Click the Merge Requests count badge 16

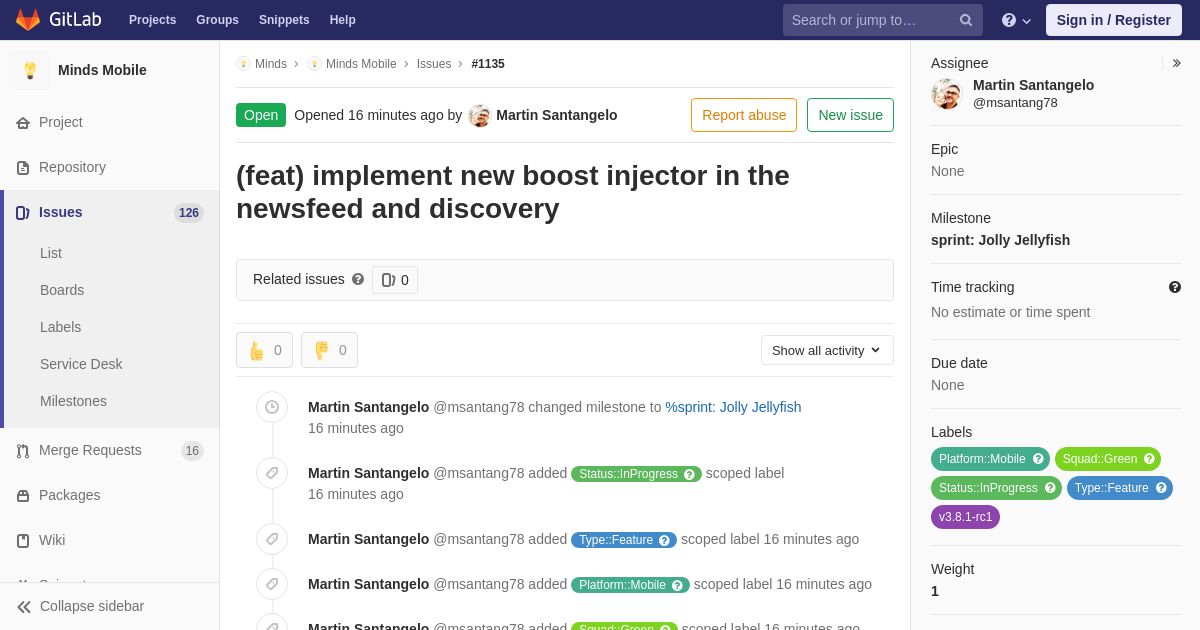click(192, 451)
